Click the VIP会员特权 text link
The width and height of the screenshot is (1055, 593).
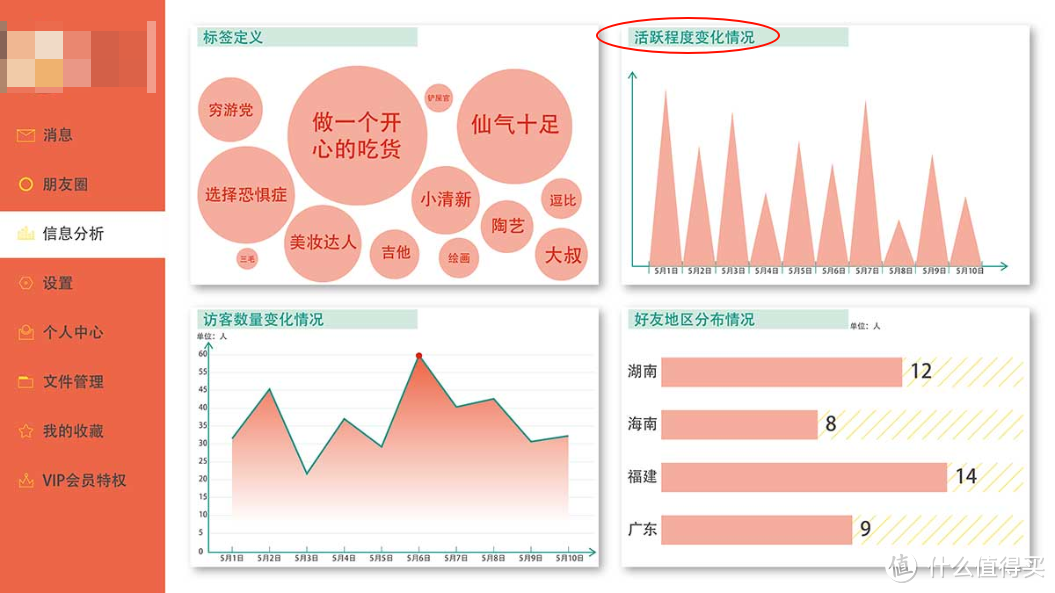click(x=83, y=480)
